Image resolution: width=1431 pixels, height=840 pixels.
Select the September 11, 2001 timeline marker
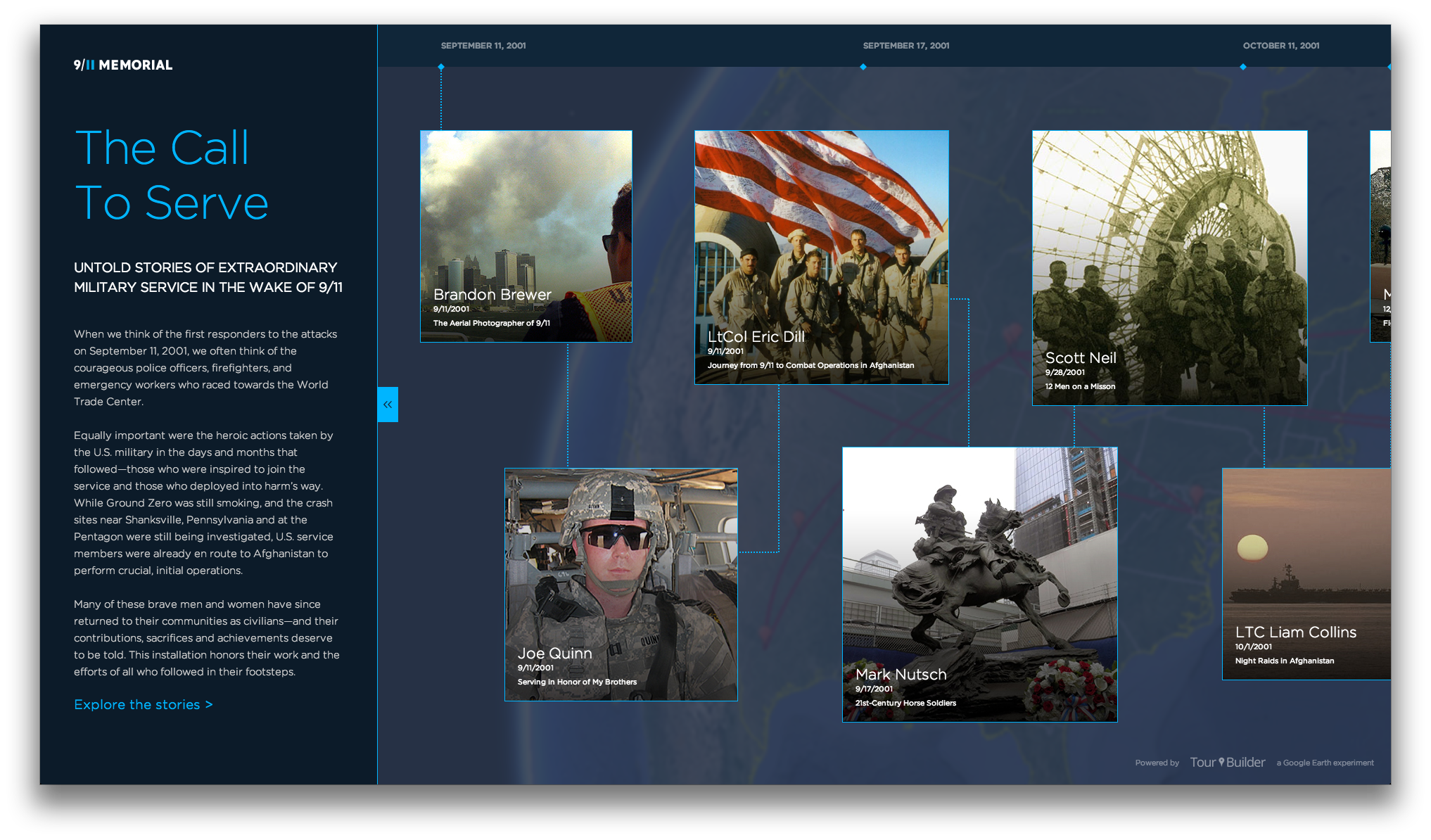click(x=441, y=67)
